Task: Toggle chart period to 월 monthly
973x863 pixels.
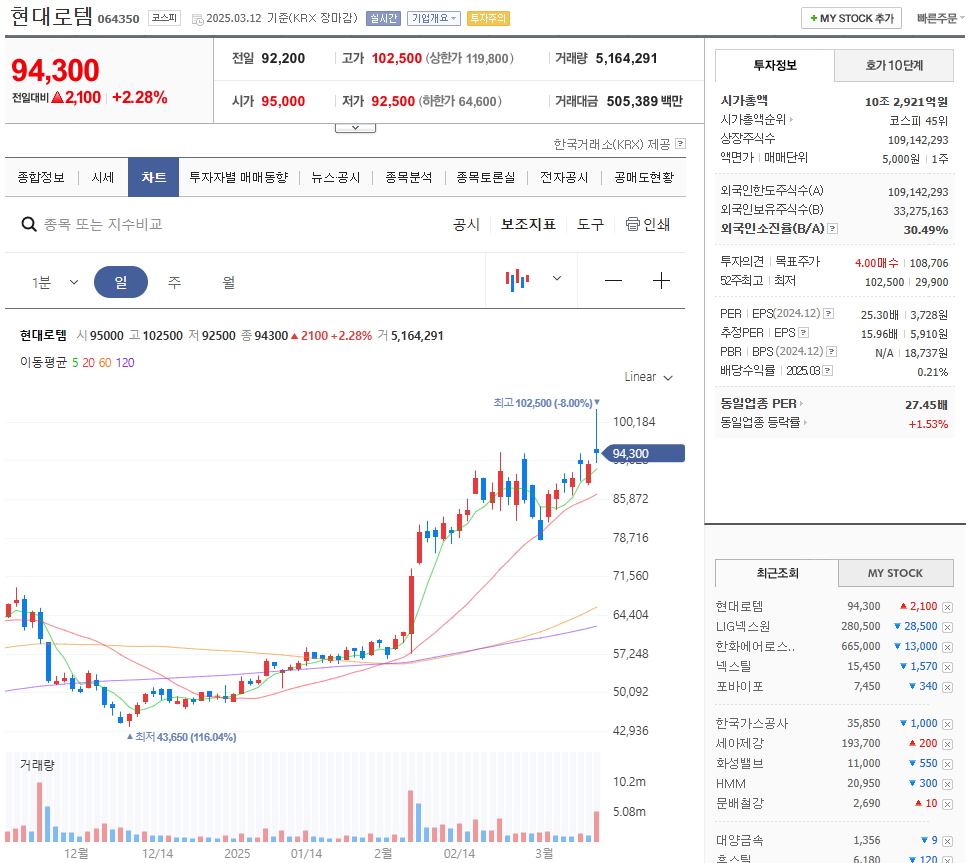Action: tap(227, 281)
